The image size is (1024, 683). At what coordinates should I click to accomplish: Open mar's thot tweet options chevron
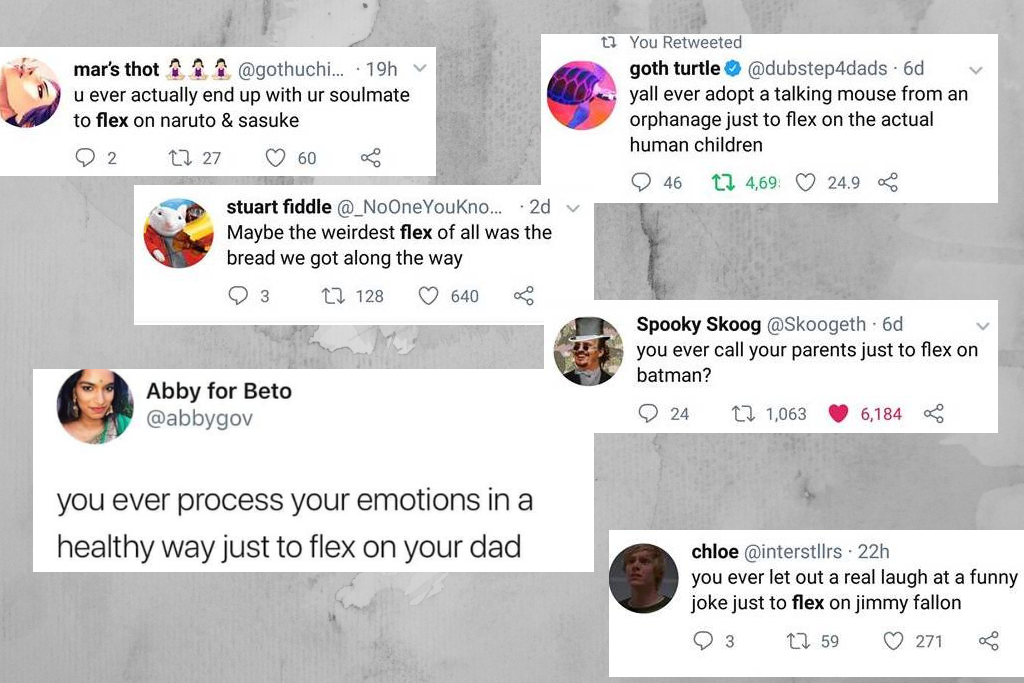[x=419, y=70]
